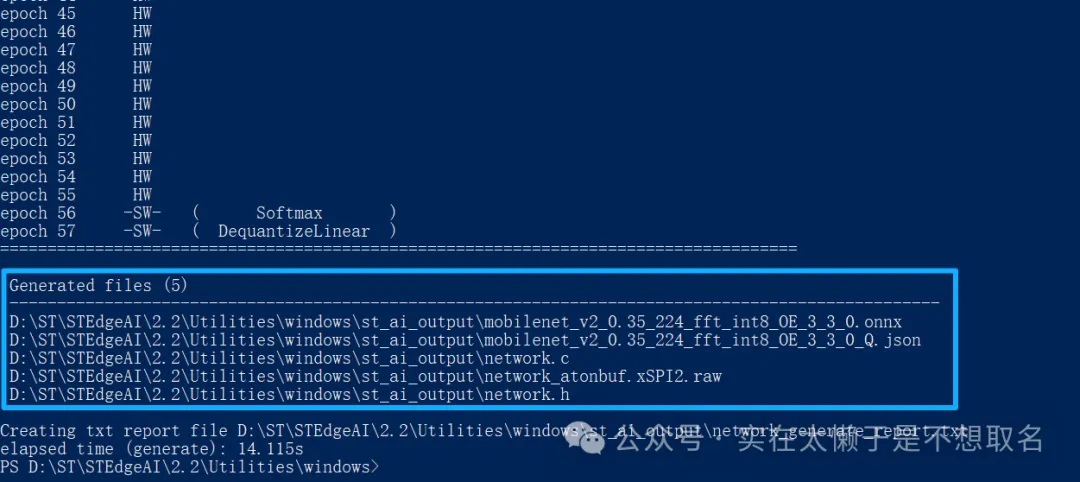The height and width of the screenshot is (482, 1080).
Task: Click the network.h output file path
Action: click(x=289, y=396)
